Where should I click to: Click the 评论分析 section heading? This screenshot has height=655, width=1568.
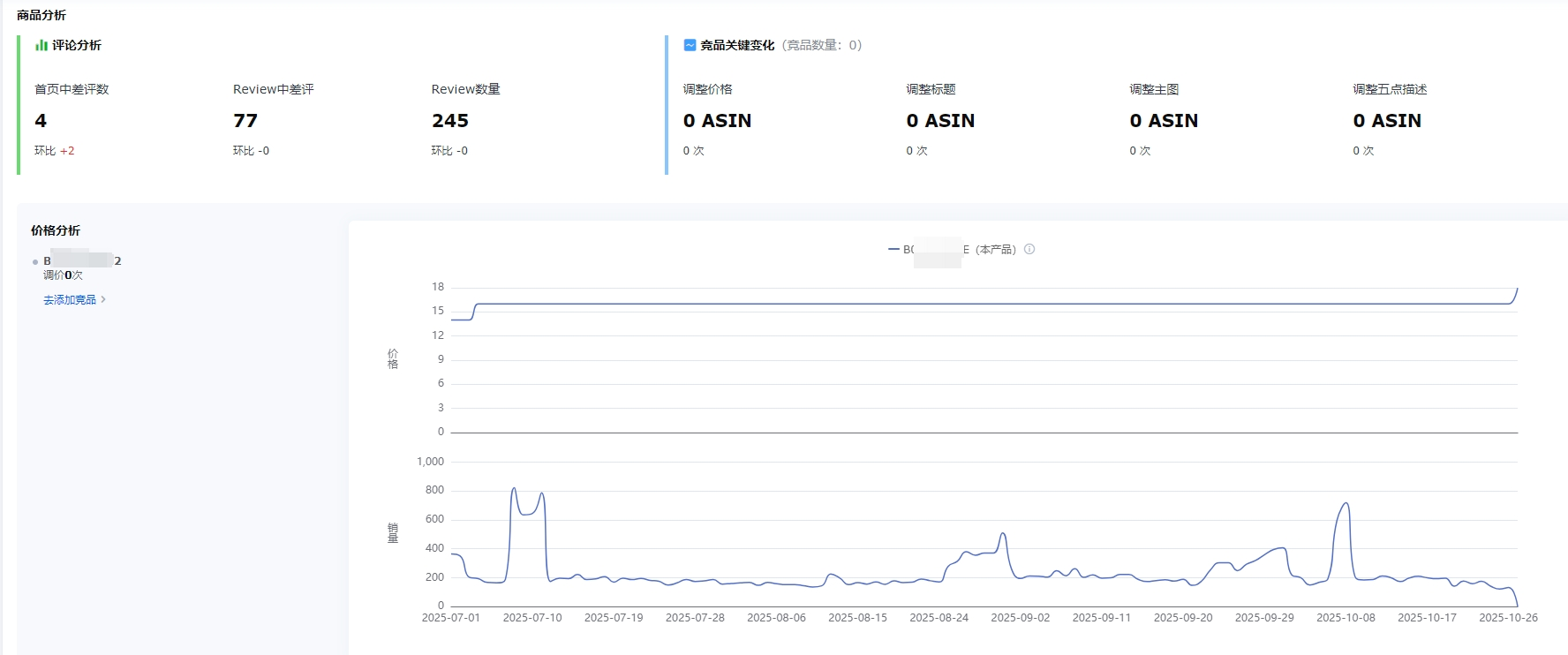pos(77,45)
